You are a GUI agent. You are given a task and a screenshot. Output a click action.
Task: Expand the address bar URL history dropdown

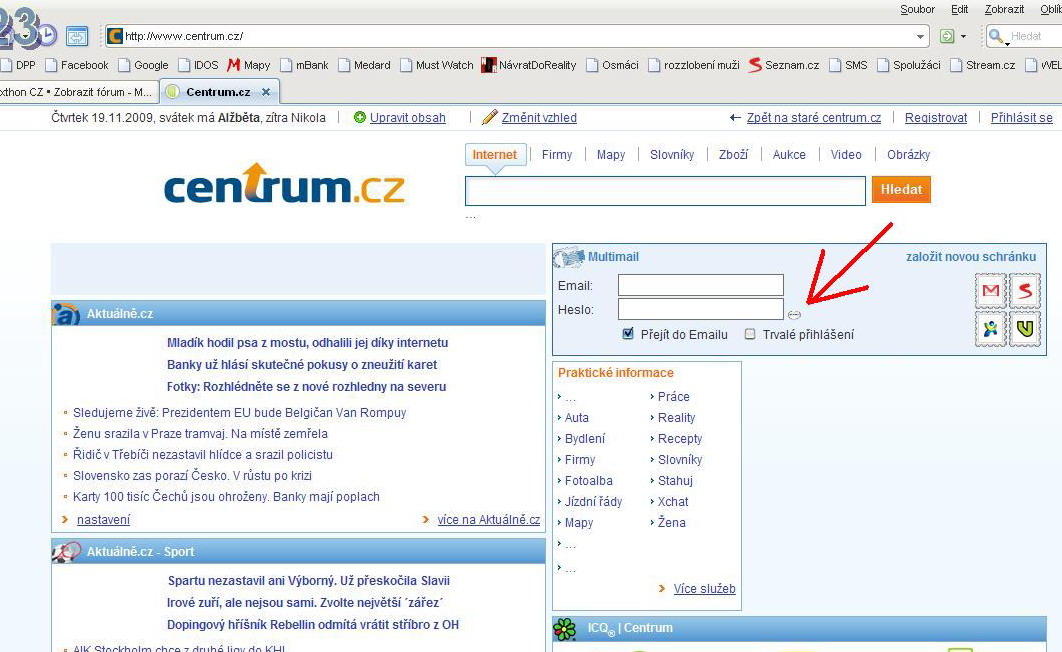point(921,36)
